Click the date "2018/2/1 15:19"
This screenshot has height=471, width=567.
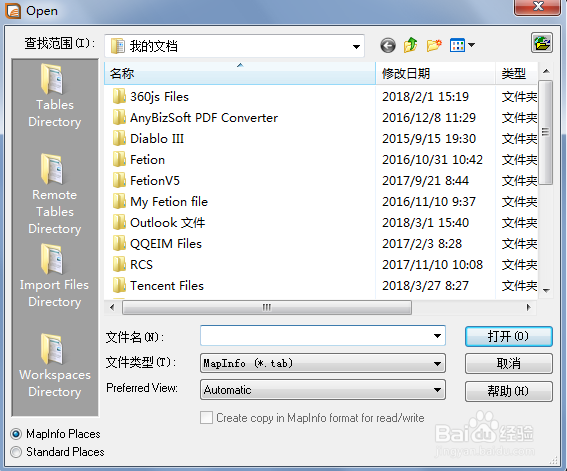pyautogui.click(x=426, y=97)
